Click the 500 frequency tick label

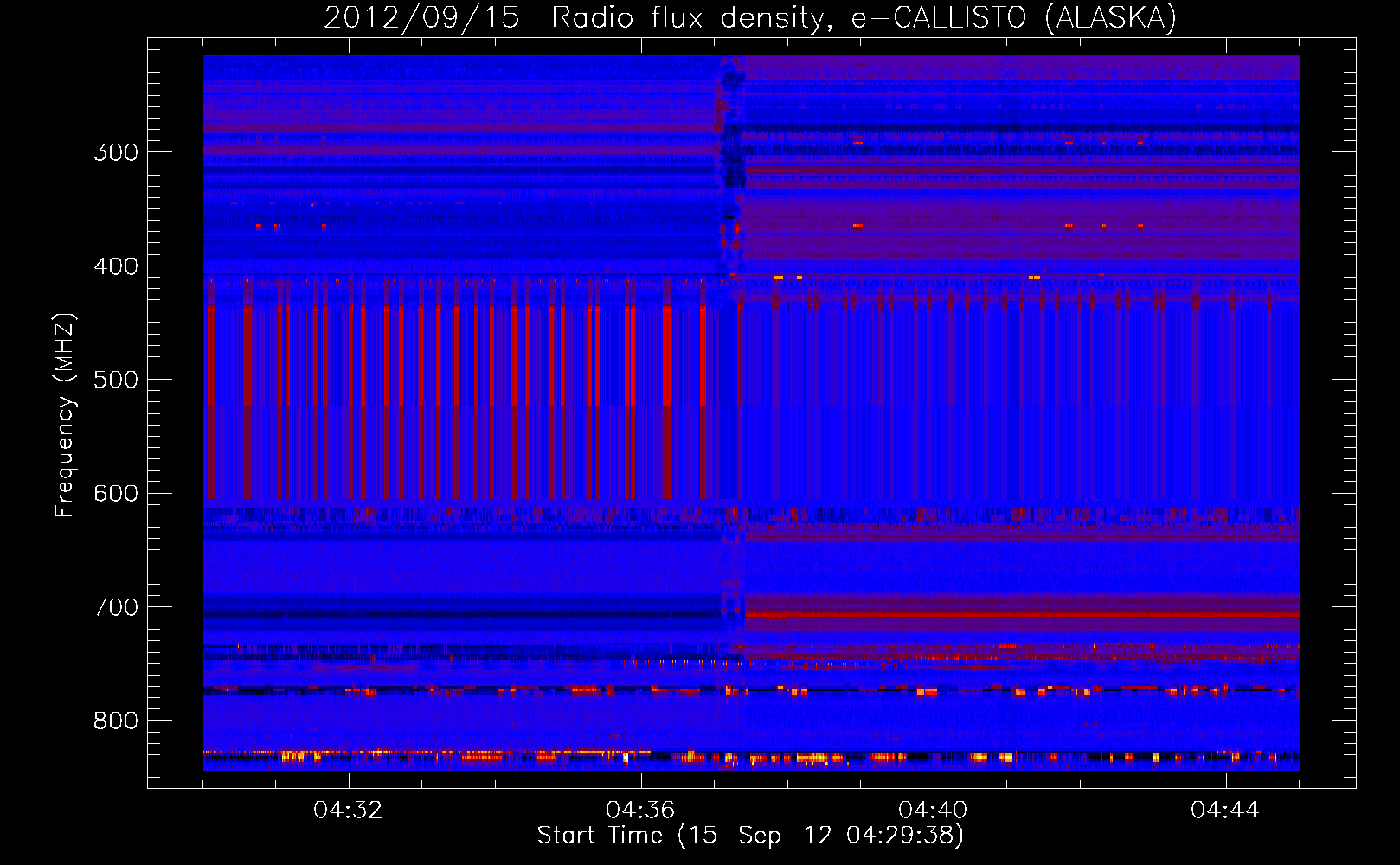click(116, 380)
